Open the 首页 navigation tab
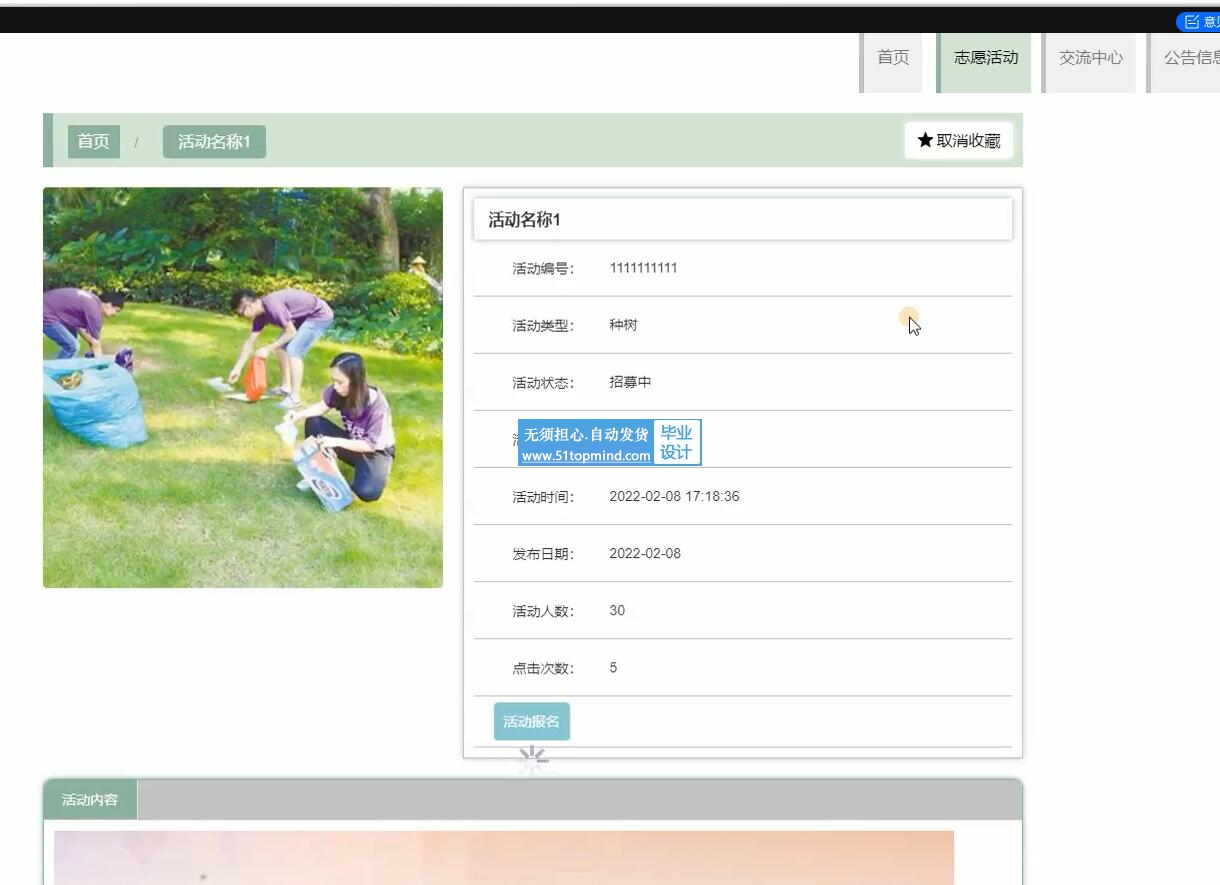1220x885 pixels. [x=892, y=62]
